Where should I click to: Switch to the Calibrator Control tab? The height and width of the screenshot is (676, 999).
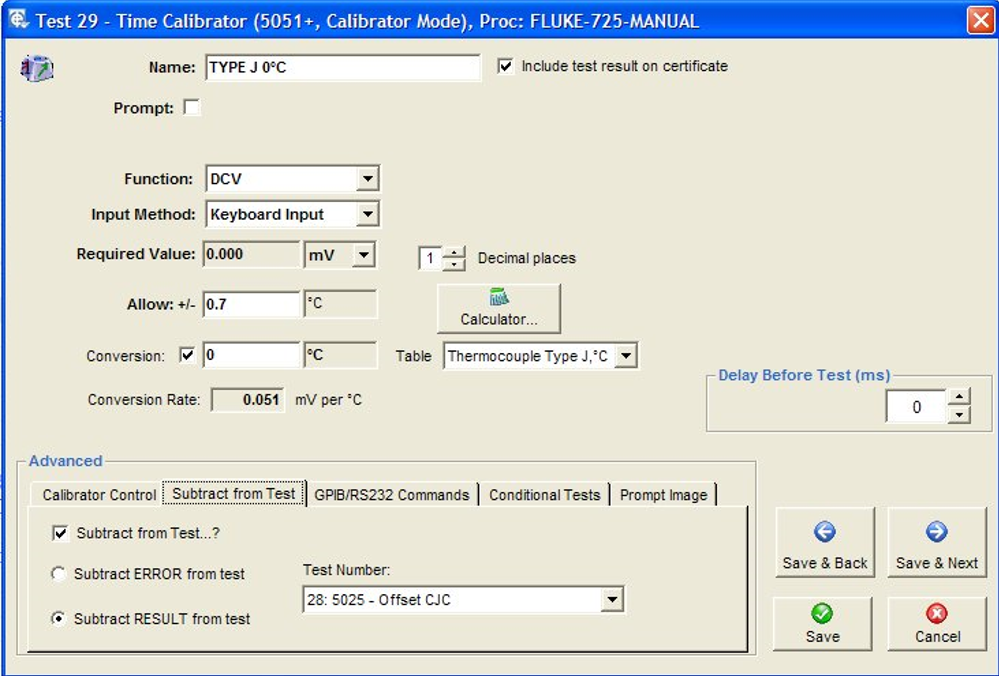99,495
